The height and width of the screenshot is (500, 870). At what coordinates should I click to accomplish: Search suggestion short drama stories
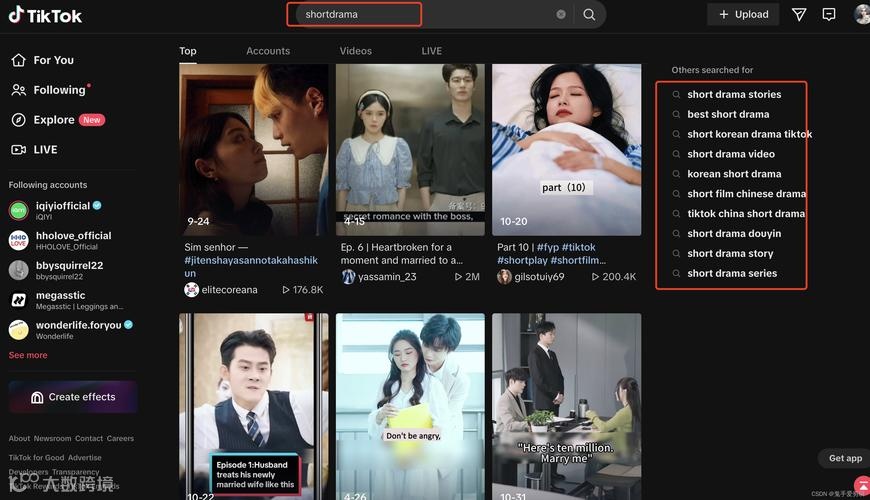coord(734,94)
